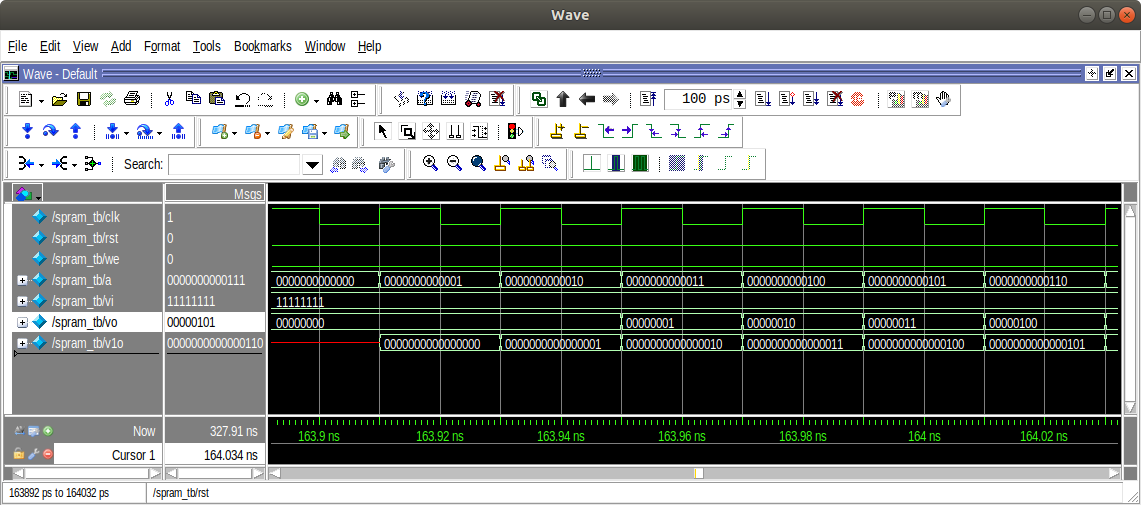
Task: Click the Insert Cursor icon
Action: pos(558,132)
